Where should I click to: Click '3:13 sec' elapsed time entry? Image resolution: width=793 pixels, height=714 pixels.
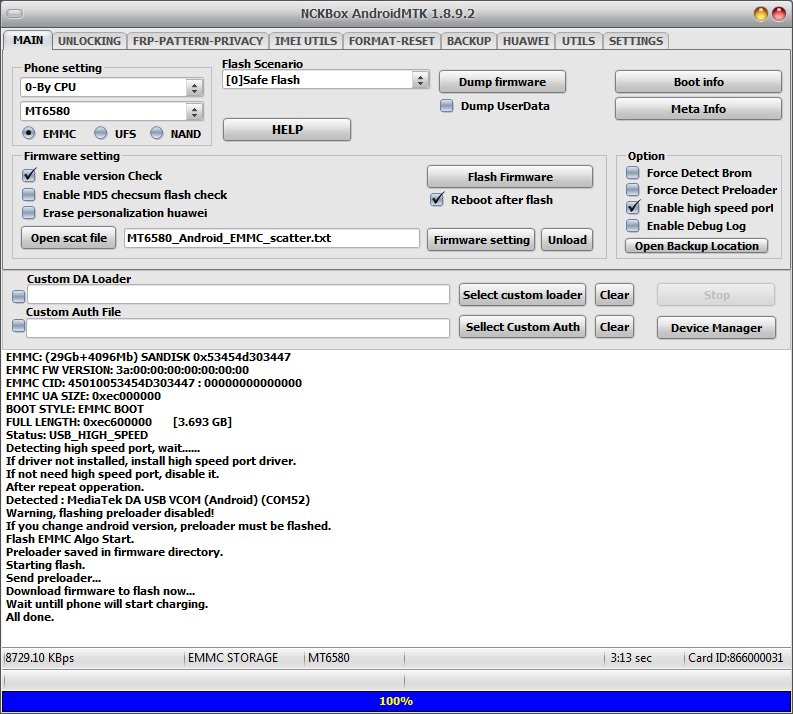(631, 658)
